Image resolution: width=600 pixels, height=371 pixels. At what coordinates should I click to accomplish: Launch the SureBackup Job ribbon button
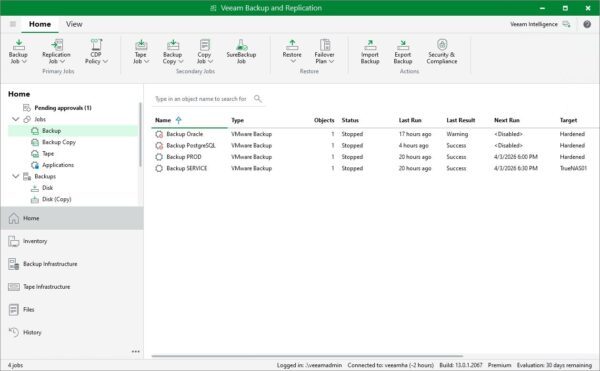coord(241,51)
